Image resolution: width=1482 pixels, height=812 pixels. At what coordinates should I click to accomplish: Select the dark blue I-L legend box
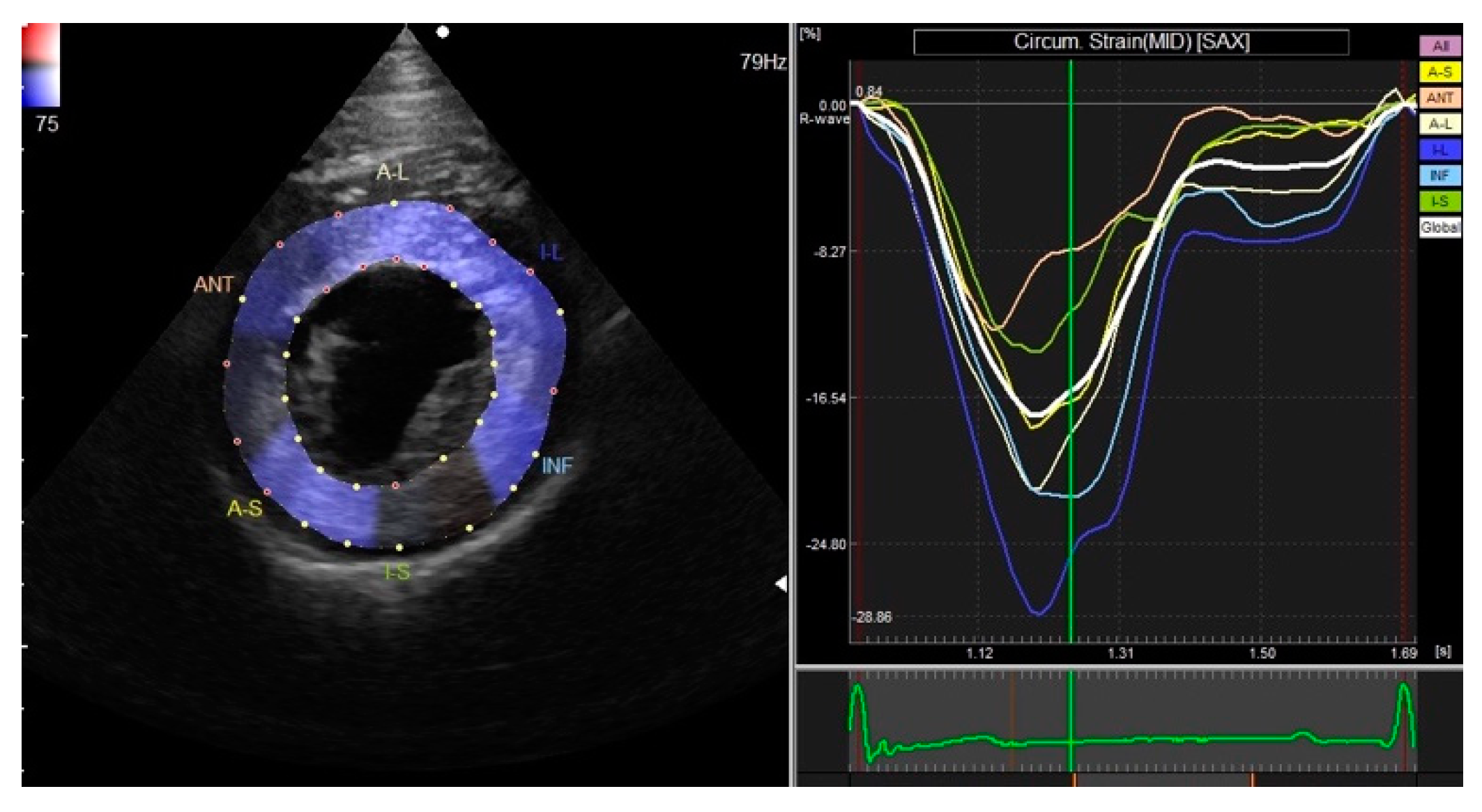tap(1439, 150)
